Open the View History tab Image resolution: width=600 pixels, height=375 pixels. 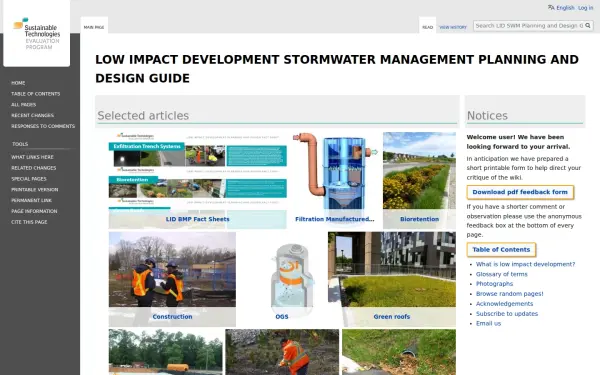(453, 27)
